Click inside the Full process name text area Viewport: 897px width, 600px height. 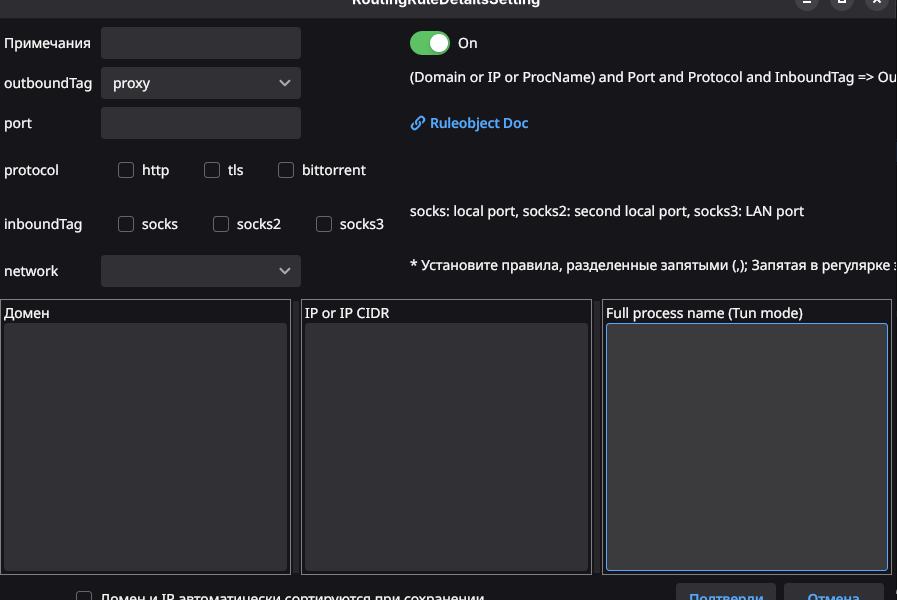click(x=747, y=447)
